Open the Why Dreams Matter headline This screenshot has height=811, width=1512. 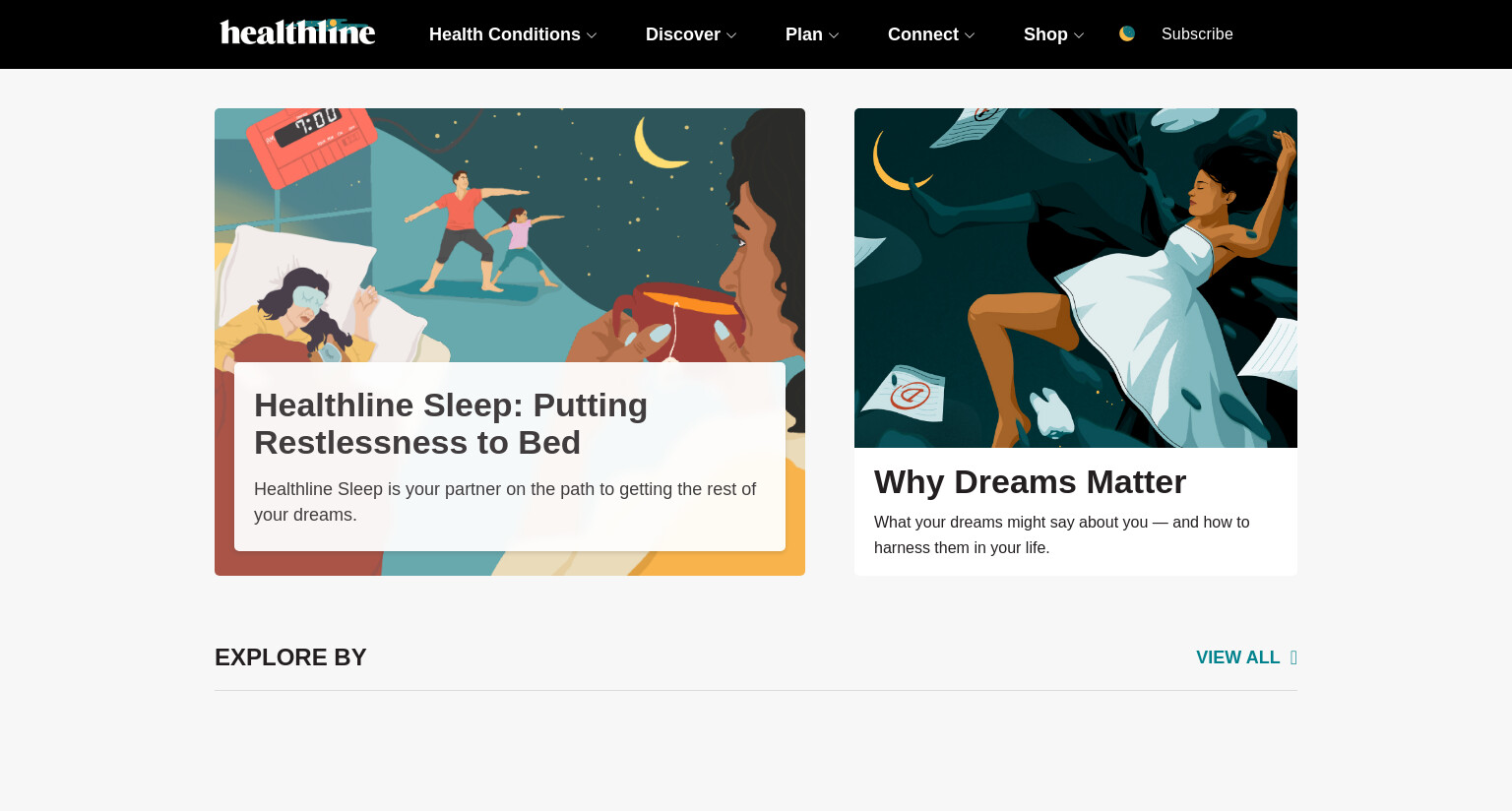[x=1030, y=482]
